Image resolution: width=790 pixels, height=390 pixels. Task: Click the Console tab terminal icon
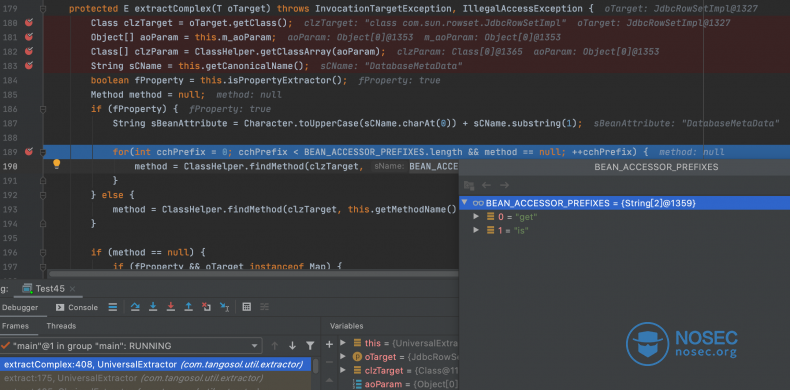coord(60,307)
